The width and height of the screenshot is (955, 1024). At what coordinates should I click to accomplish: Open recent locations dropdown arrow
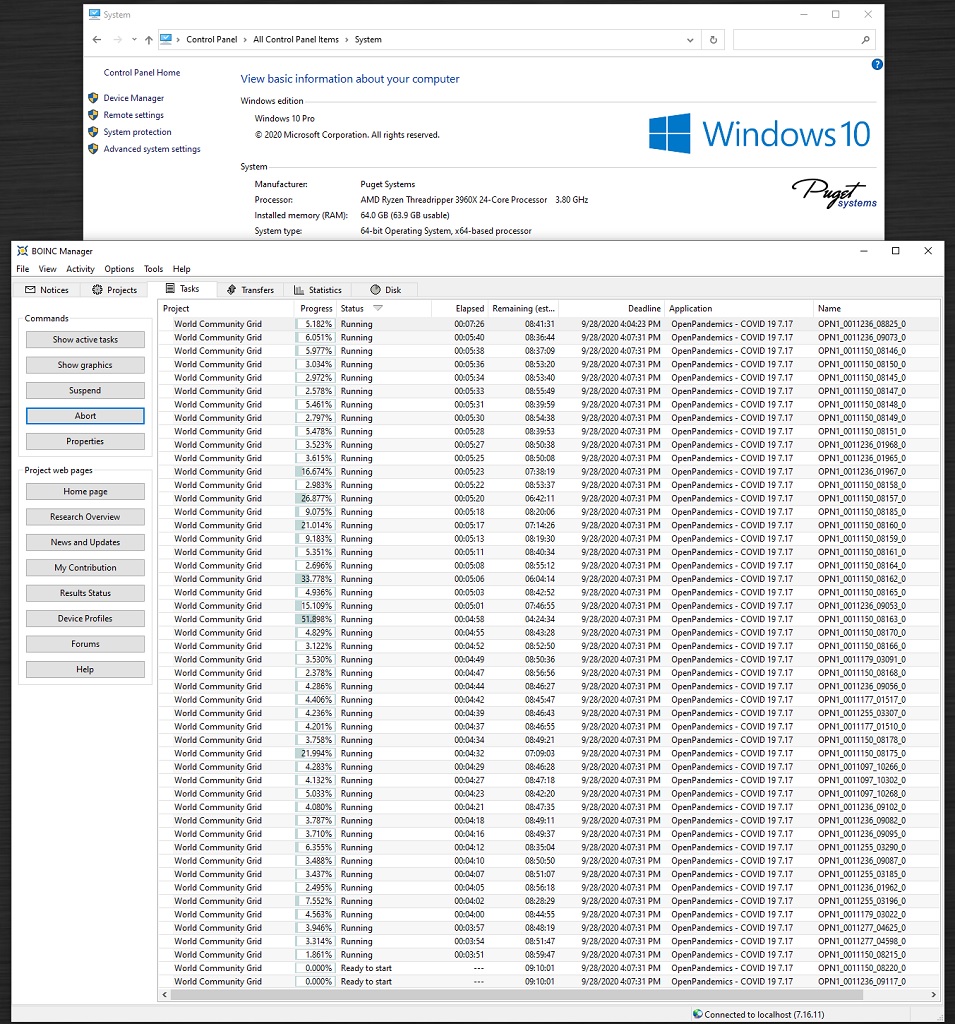(135, 40)
